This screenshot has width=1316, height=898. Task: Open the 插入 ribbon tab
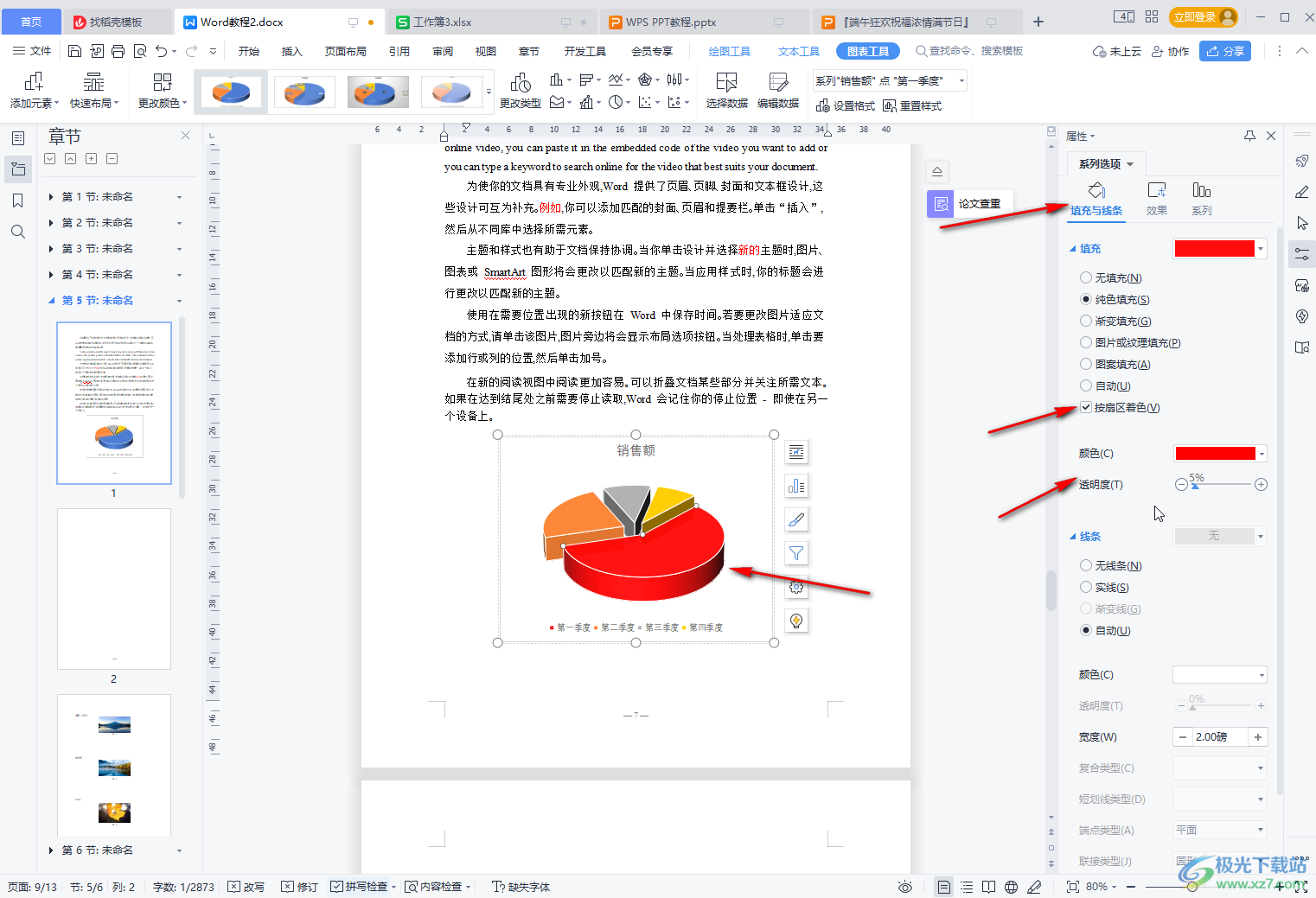(292, 51)
